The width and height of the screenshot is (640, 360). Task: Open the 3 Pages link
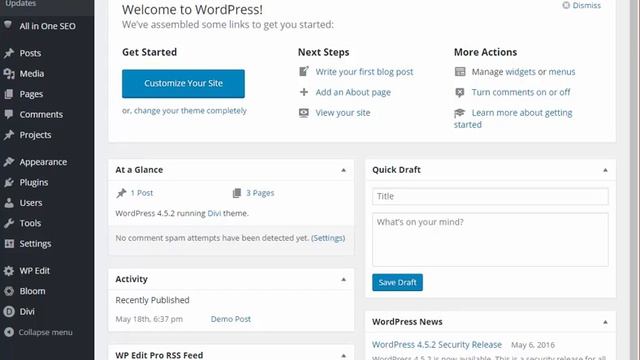coord(260,193)
